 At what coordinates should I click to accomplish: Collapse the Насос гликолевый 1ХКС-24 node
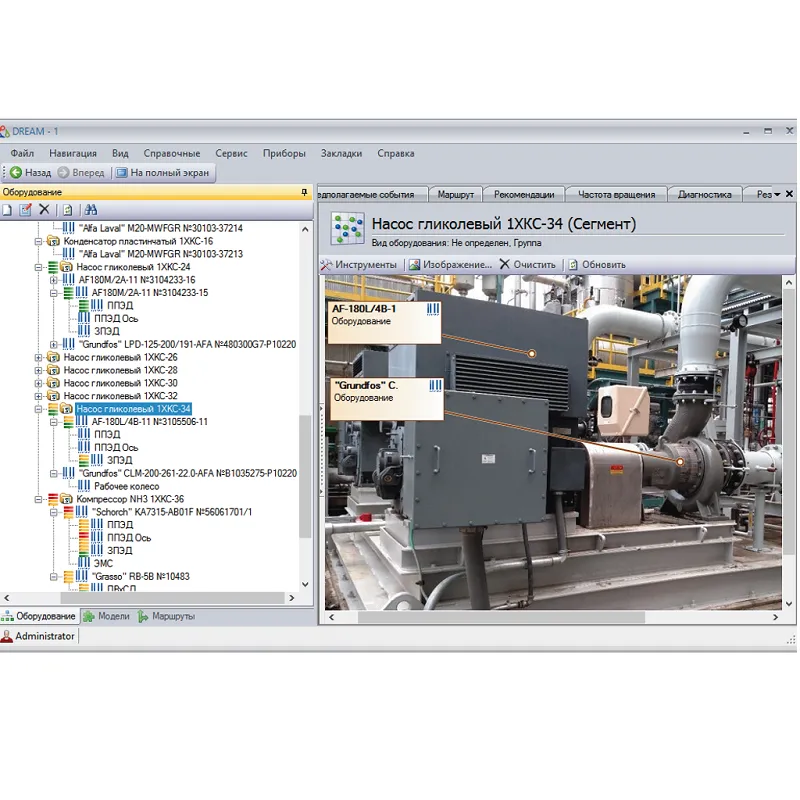point(39,267)
